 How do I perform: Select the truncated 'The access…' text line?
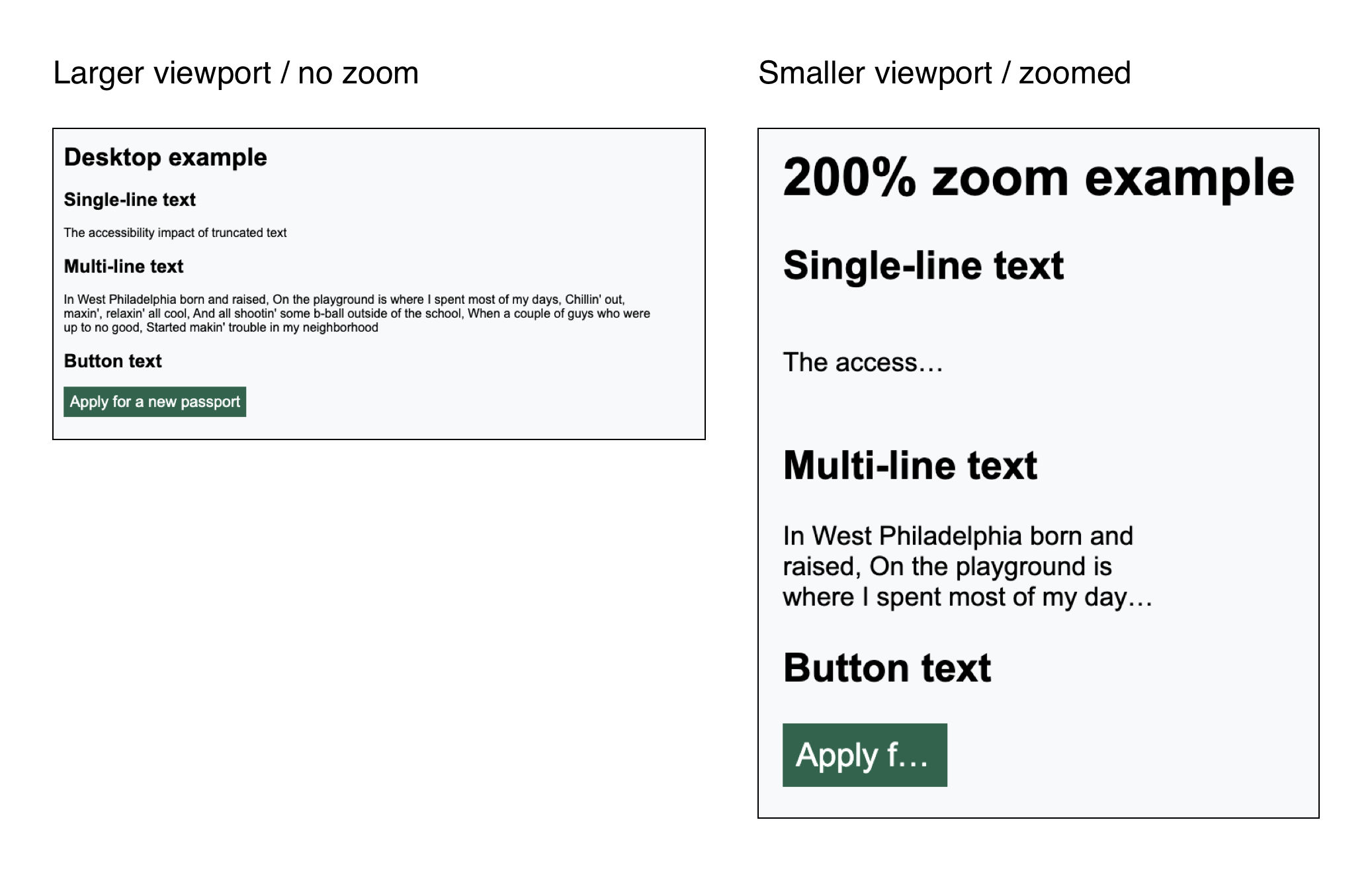click(863, 361)
